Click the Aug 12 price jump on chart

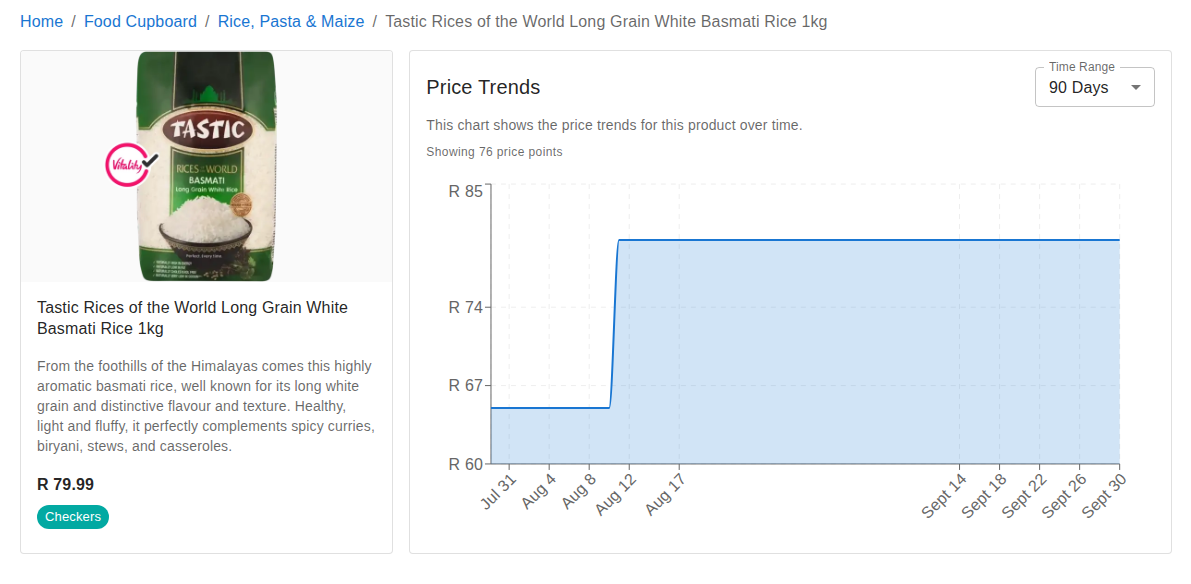pos(615,320)
